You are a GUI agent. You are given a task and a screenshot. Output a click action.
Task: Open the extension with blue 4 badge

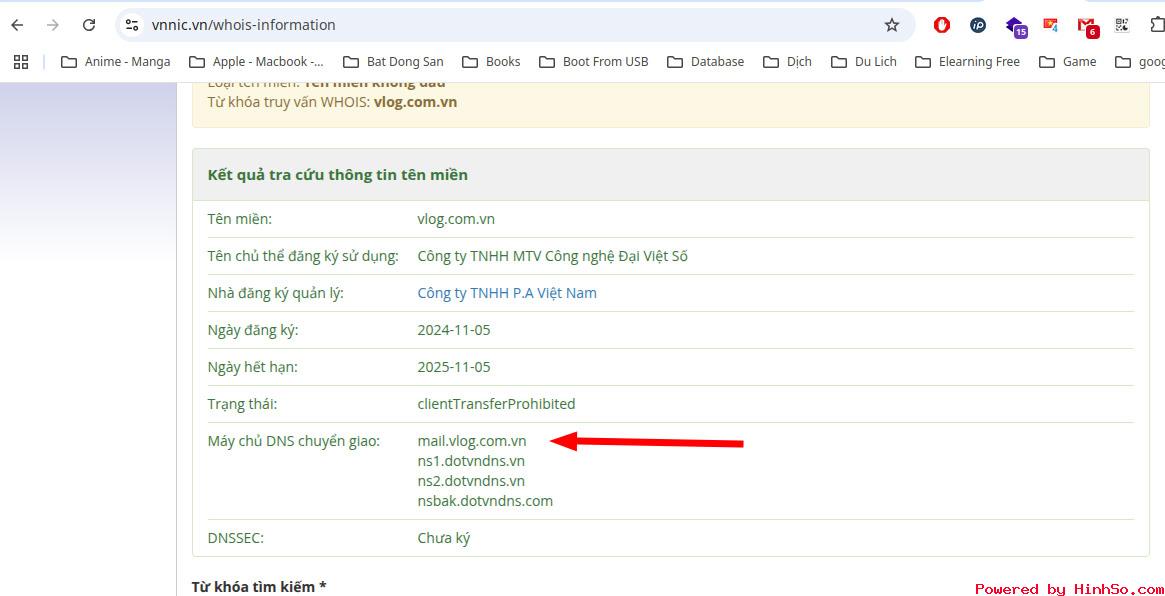[x=1050, y=25]
